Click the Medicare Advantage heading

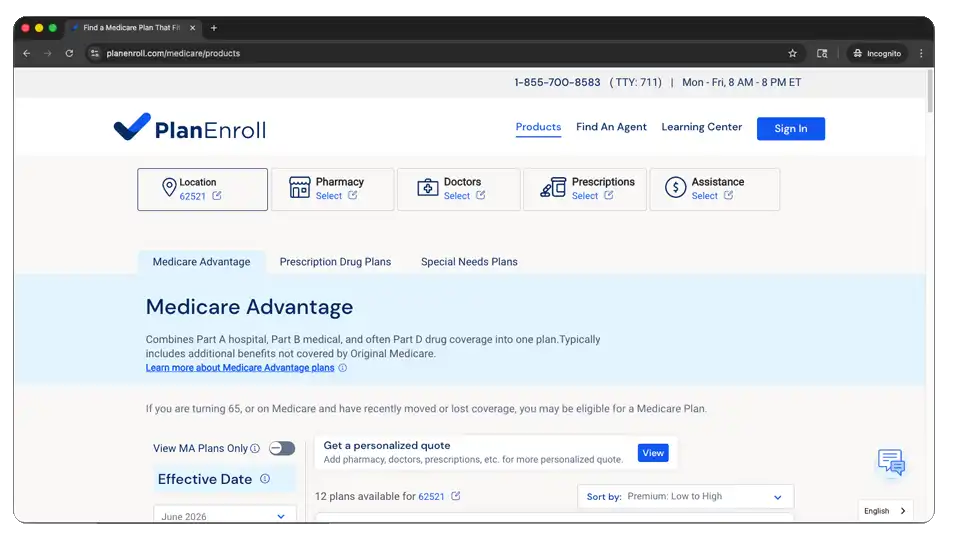point(249,307)
